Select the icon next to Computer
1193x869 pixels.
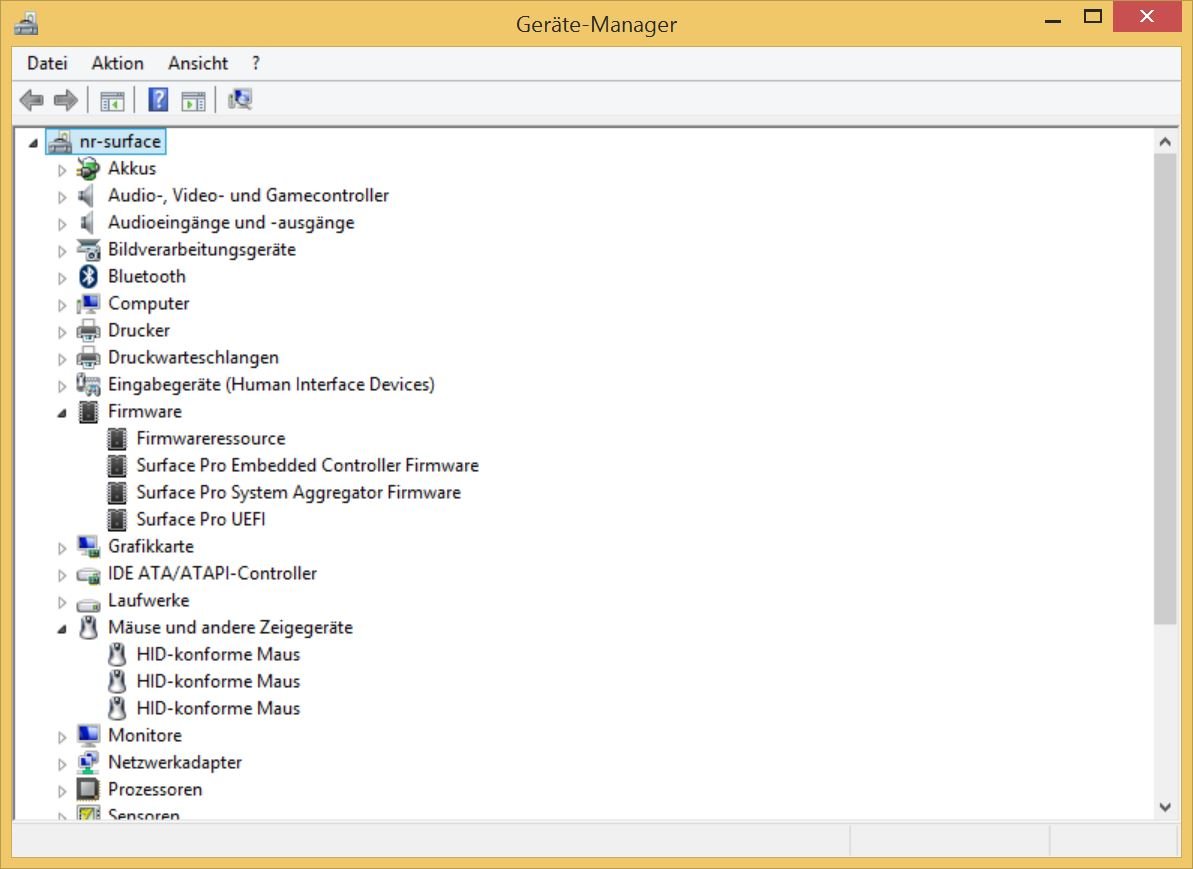click(88, 304)
